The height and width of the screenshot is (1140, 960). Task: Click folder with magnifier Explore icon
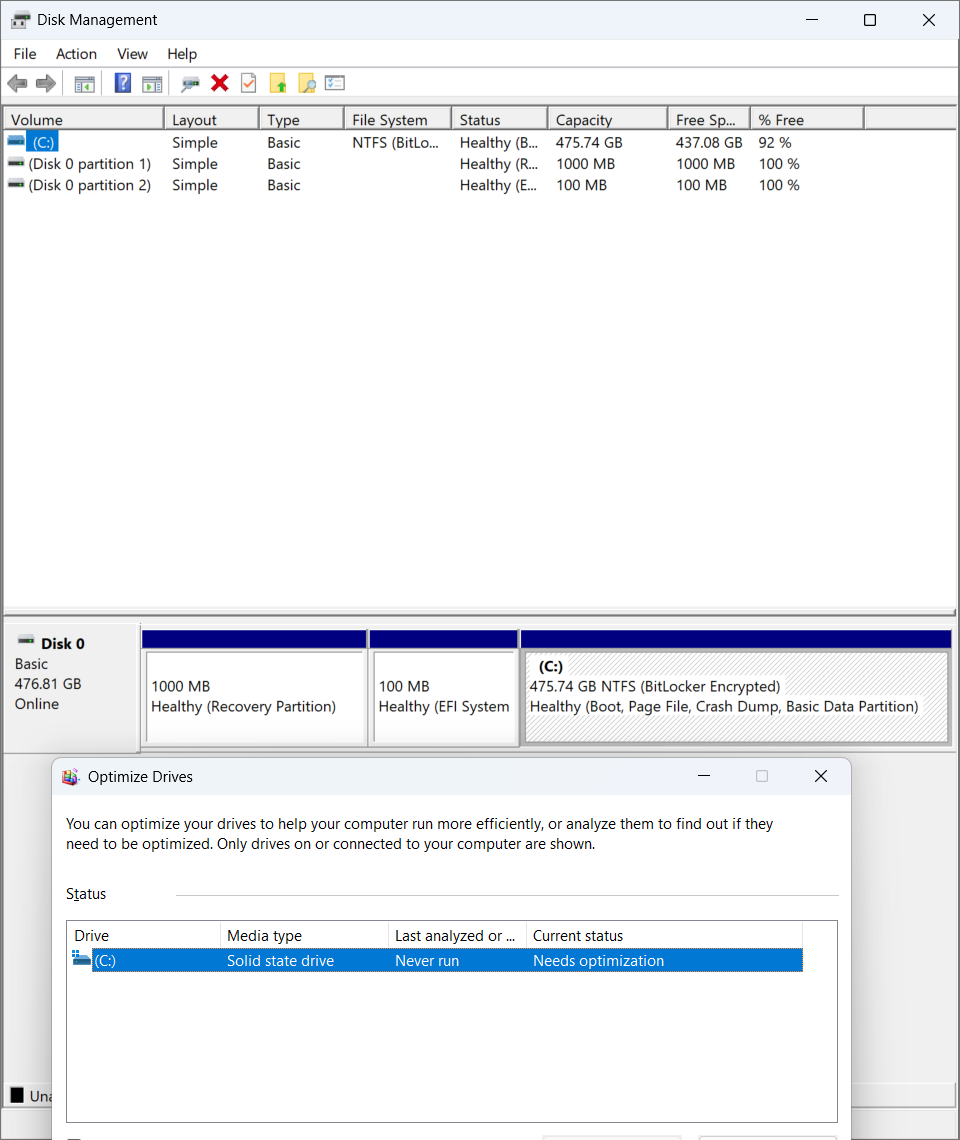(x=307, y=84)
